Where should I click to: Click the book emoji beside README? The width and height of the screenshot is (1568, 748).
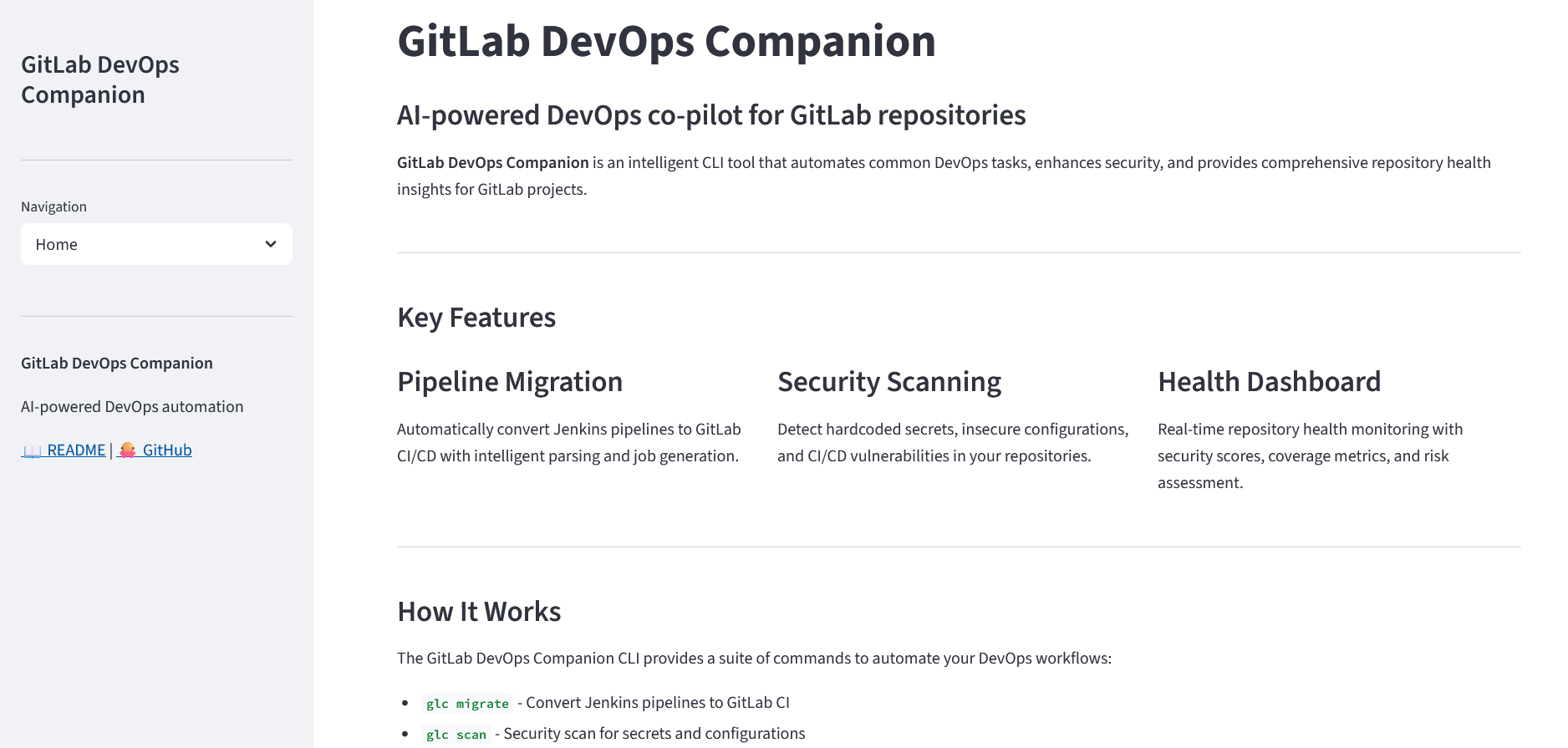[x=32, y=450]
